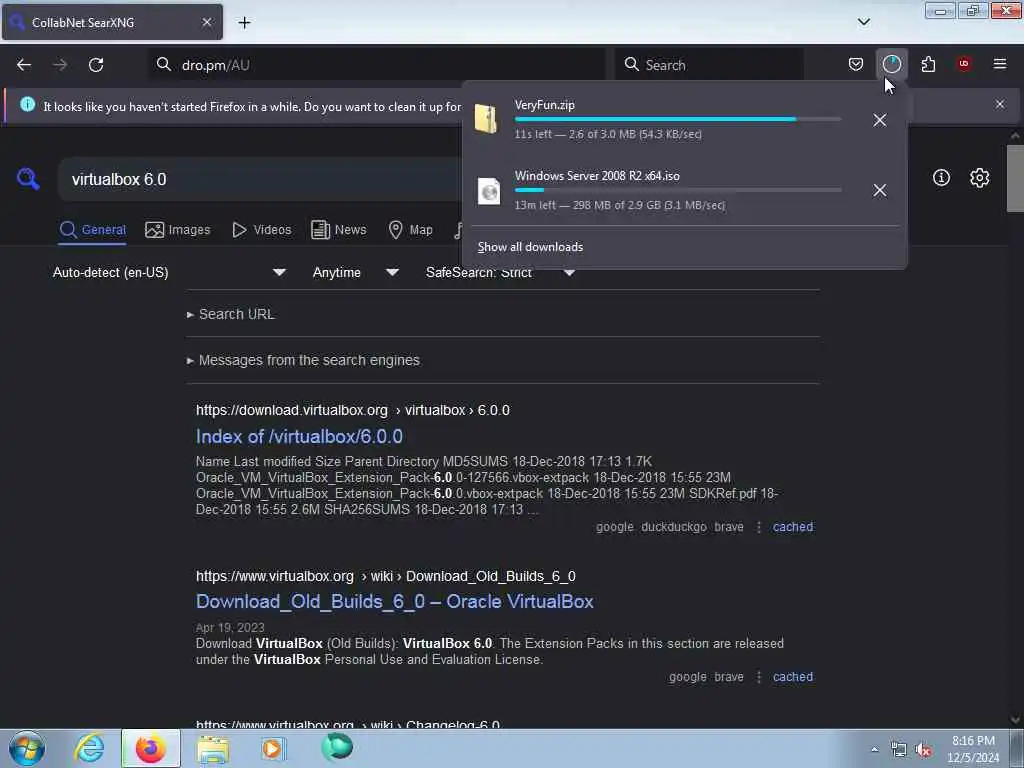This screenshot has height=768, width=1024.
Task: Click the Firefox taskbar icon
Action: 150,748
